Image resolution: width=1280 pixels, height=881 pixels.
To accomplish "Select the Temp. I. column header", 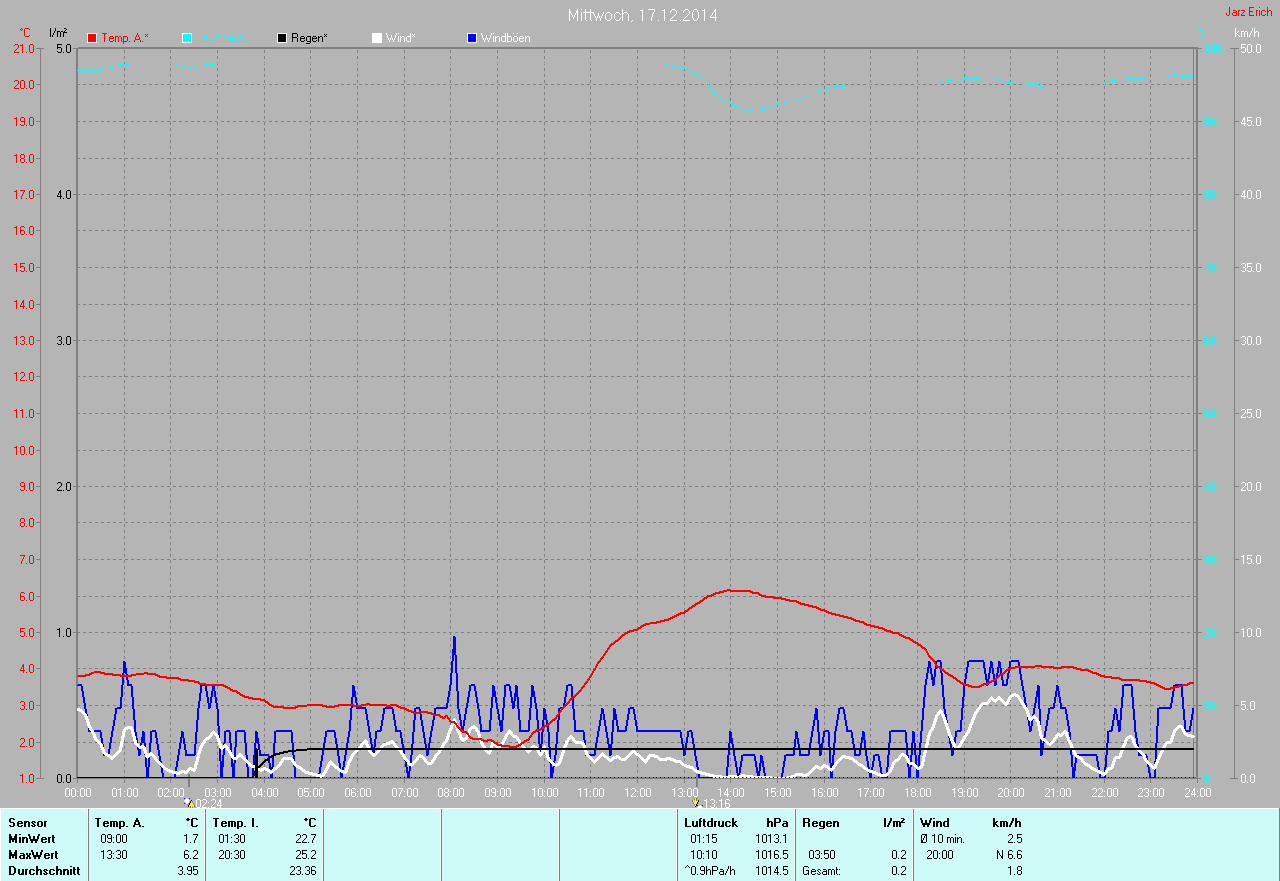I will (x=232, y=822).
